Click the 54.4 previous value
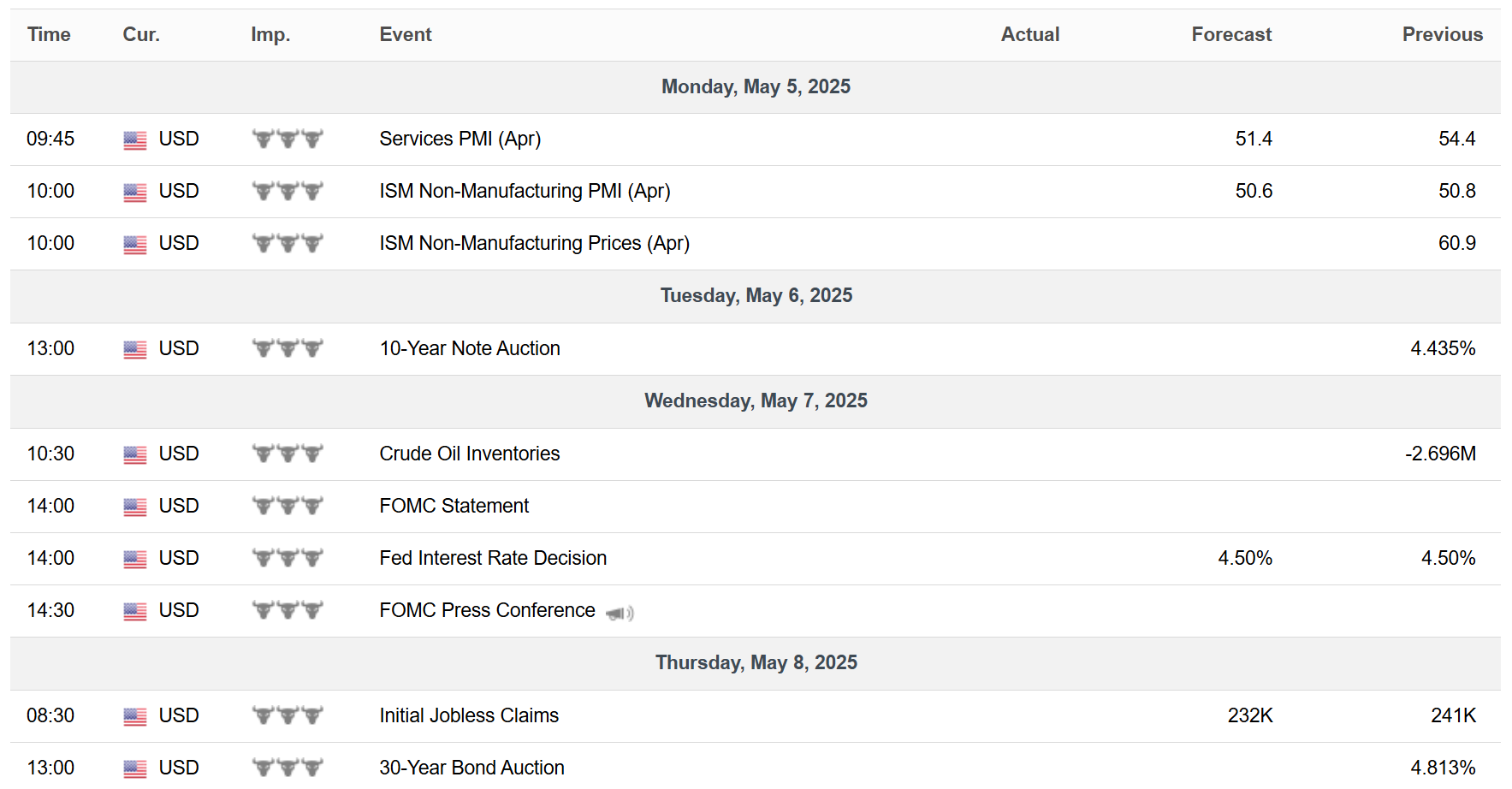The image size is (1512, 789). [x=1456, y=139]
